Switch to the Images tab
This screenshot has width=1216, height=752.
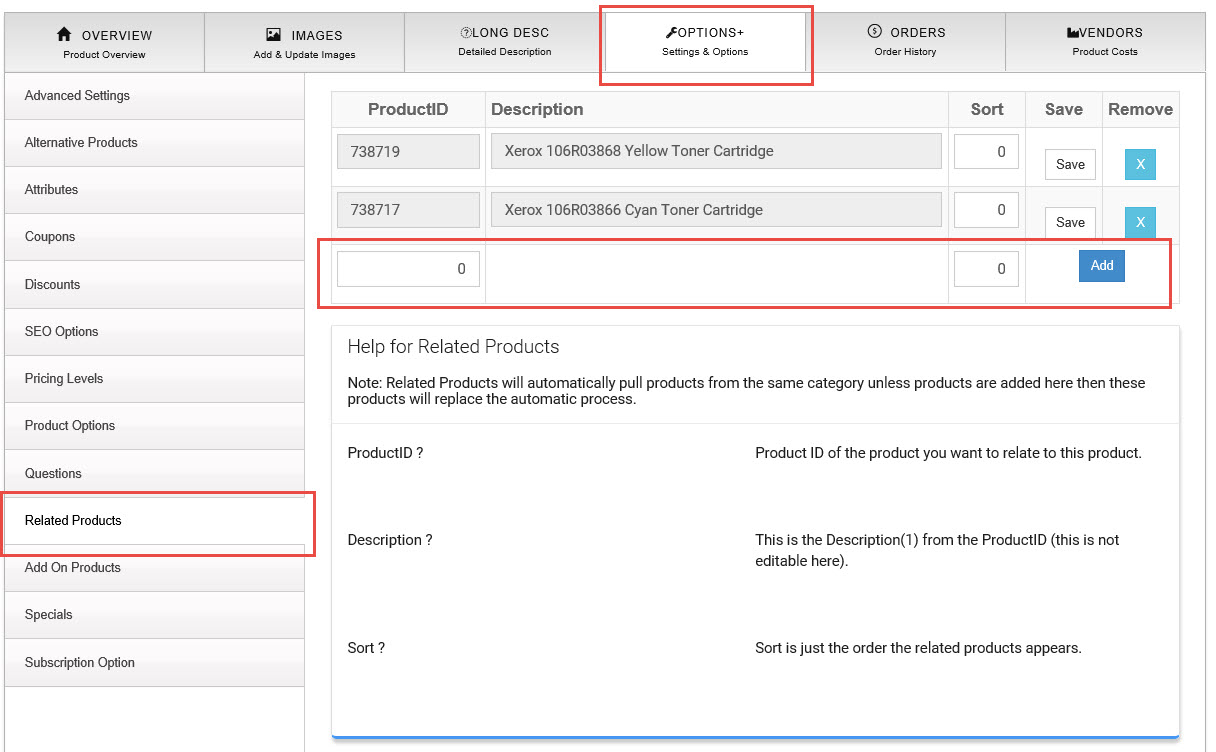304,43
